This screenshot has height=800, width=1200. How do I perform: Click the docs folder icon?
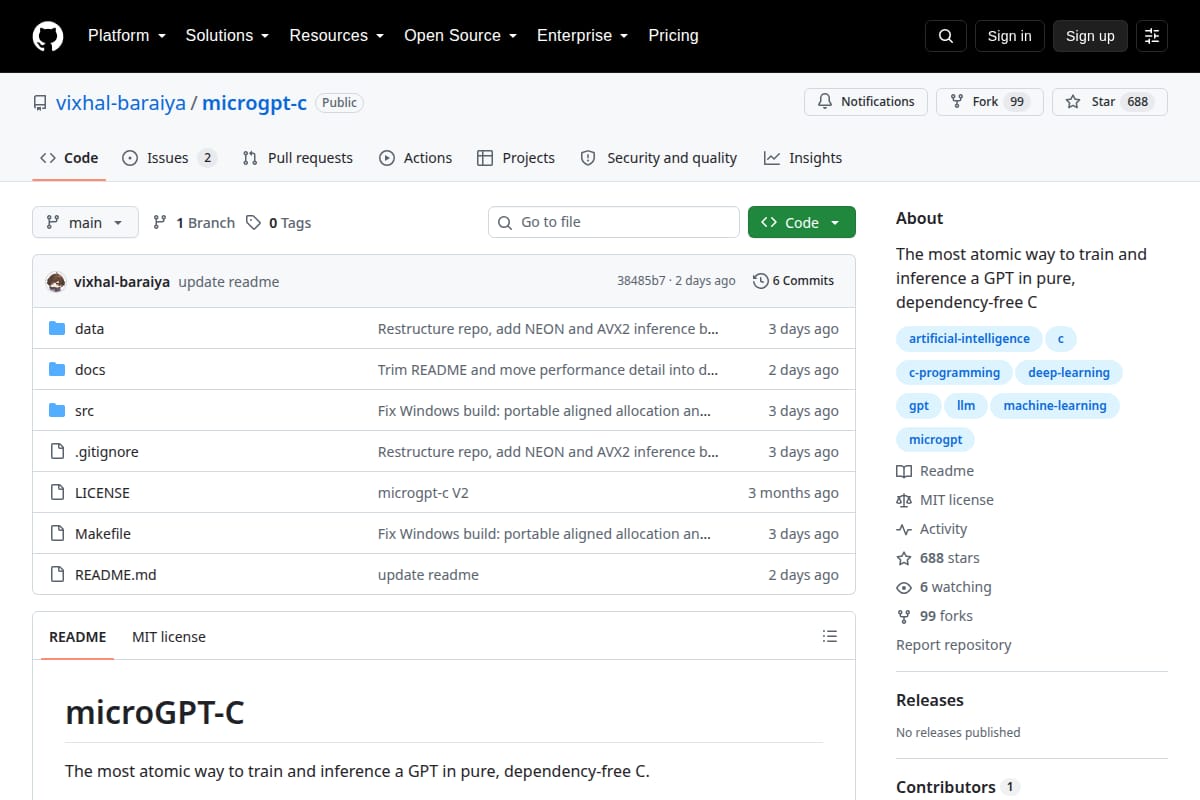(x=57, y=370)
